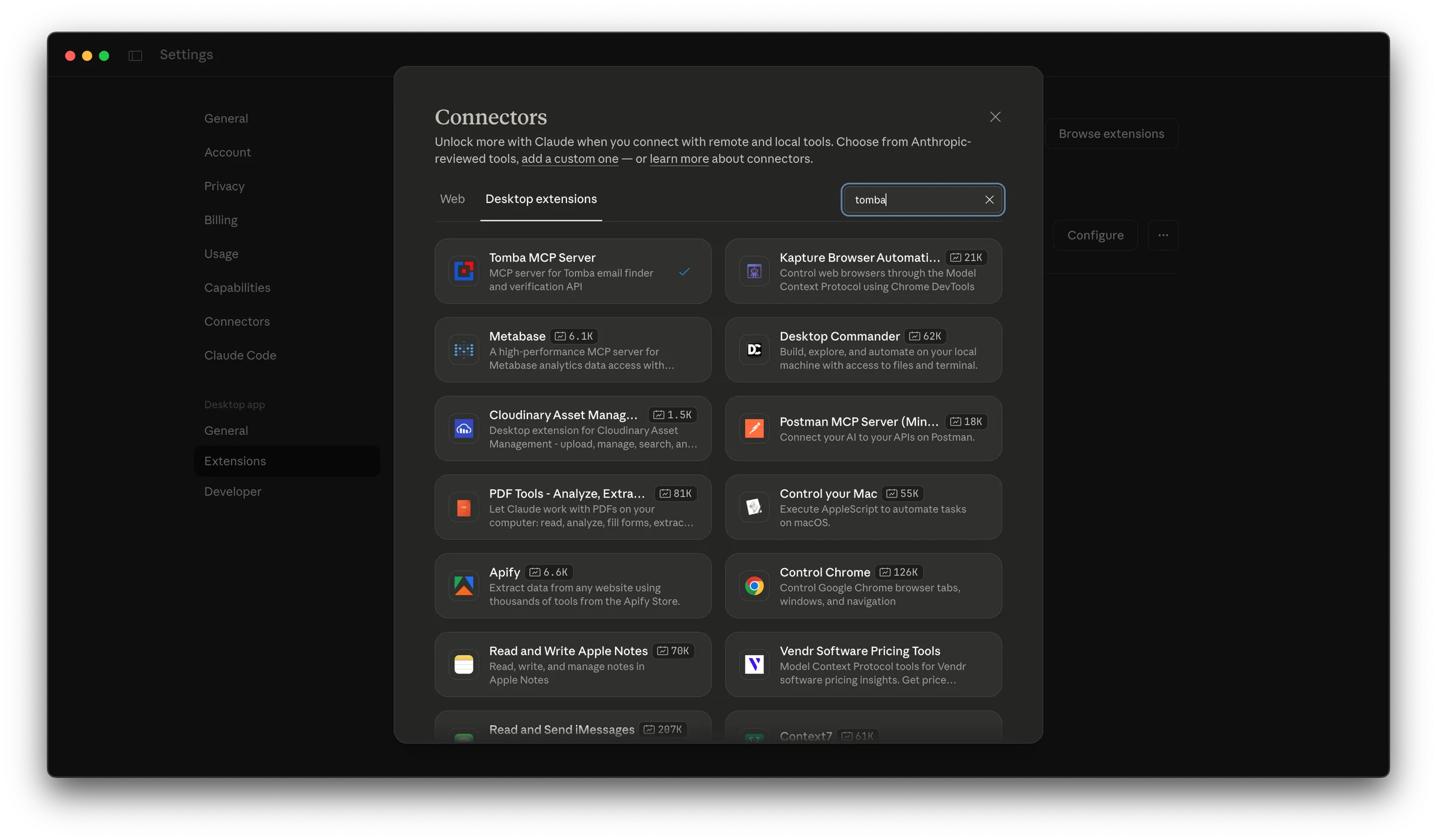Open the three-dot more options menu
This screenshot has height=840, width=1437.
click(1163, 235)
